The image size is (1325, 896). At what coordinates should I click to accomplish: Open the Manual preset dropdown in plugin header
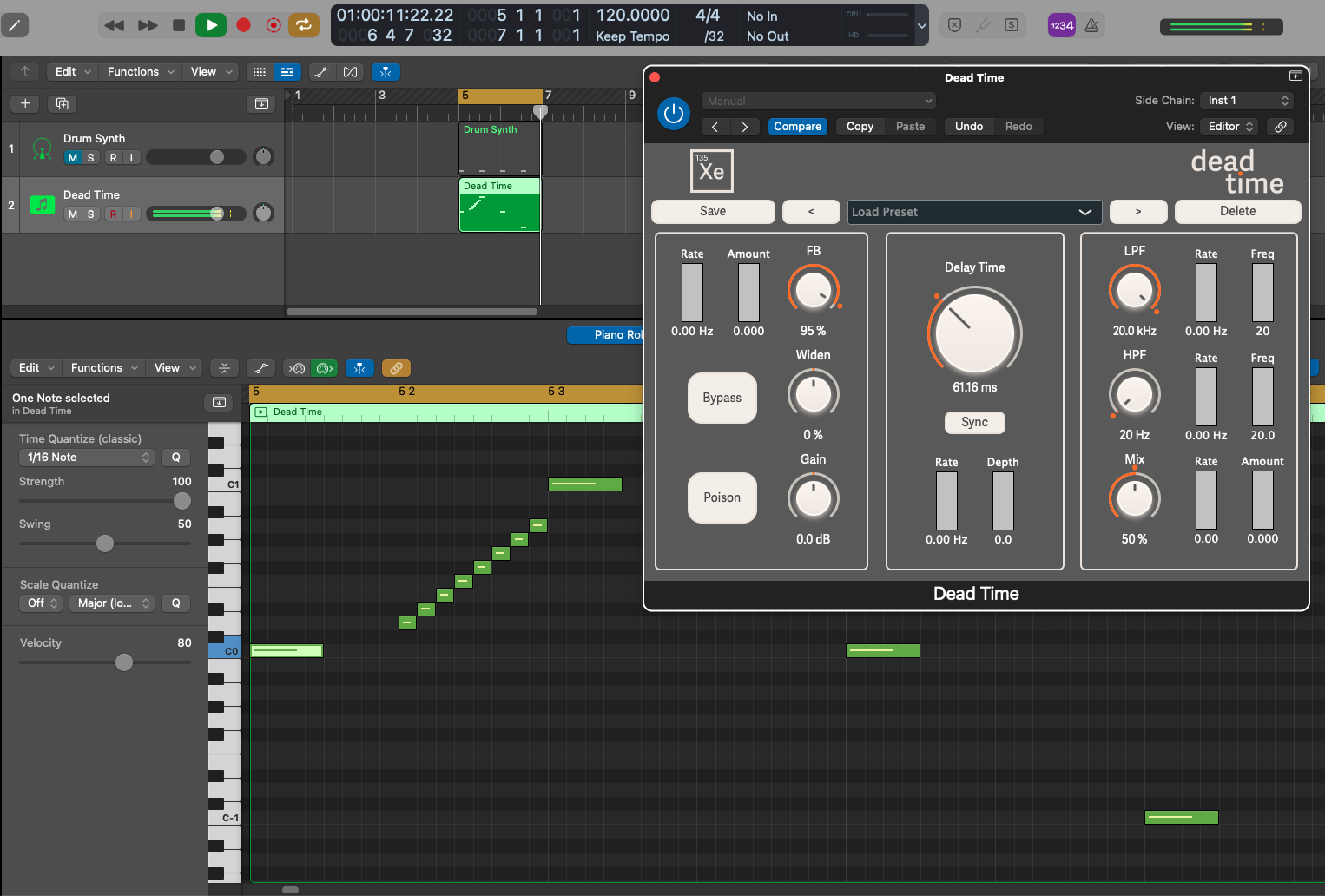pyautogui.click(x=819, y=101)
